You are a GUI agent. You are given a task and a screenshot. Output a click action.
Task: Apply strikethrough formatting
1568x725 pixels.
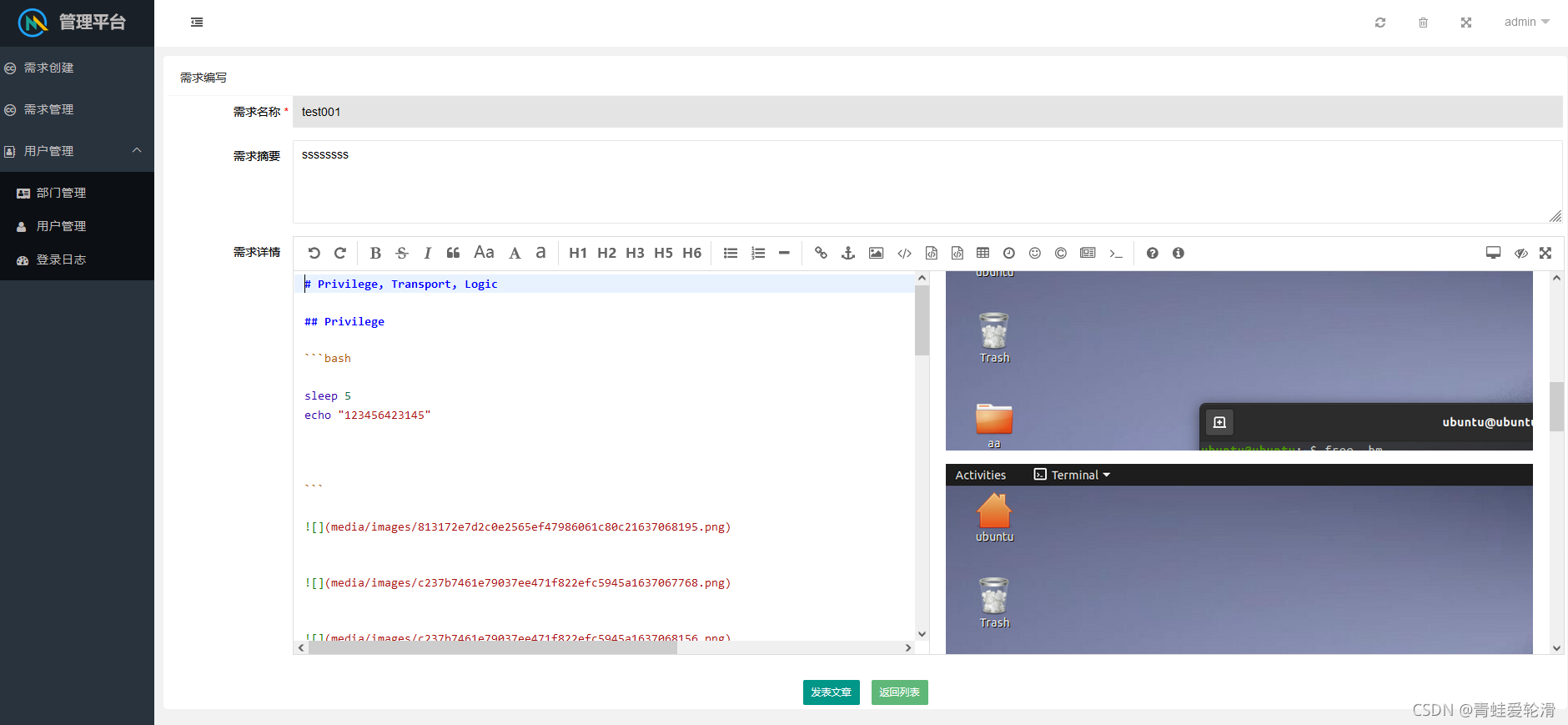(402, 253)
